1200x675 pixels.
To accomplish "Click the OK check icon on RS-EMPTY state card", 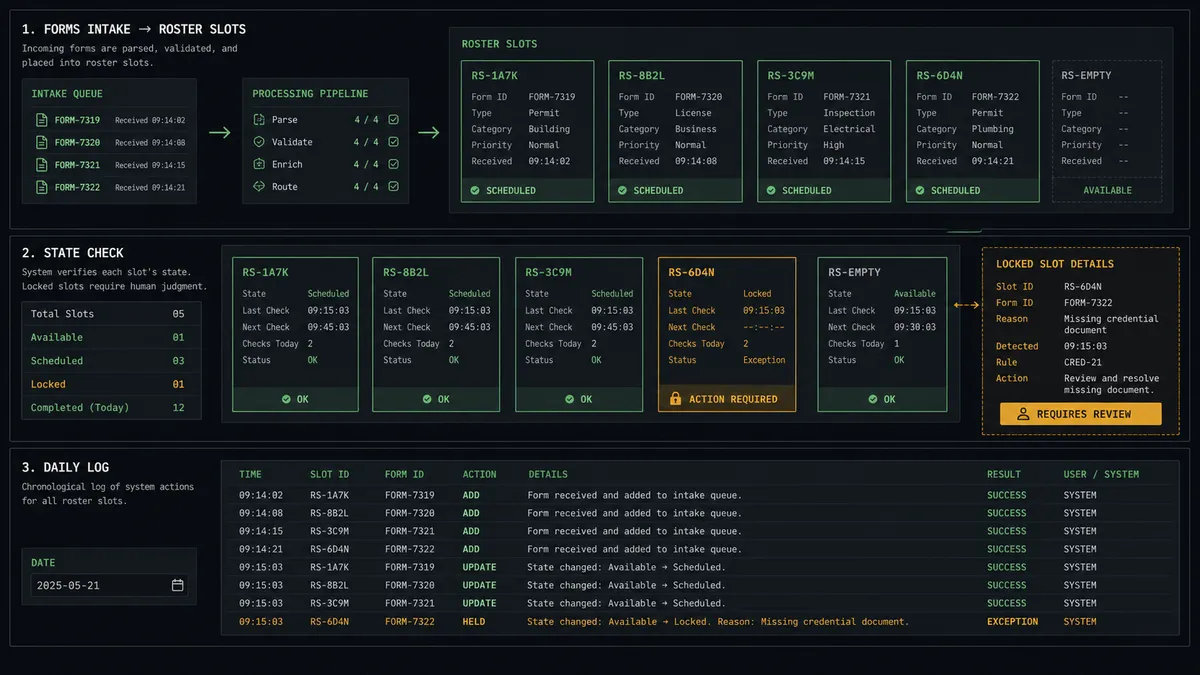I will [873, 399].
